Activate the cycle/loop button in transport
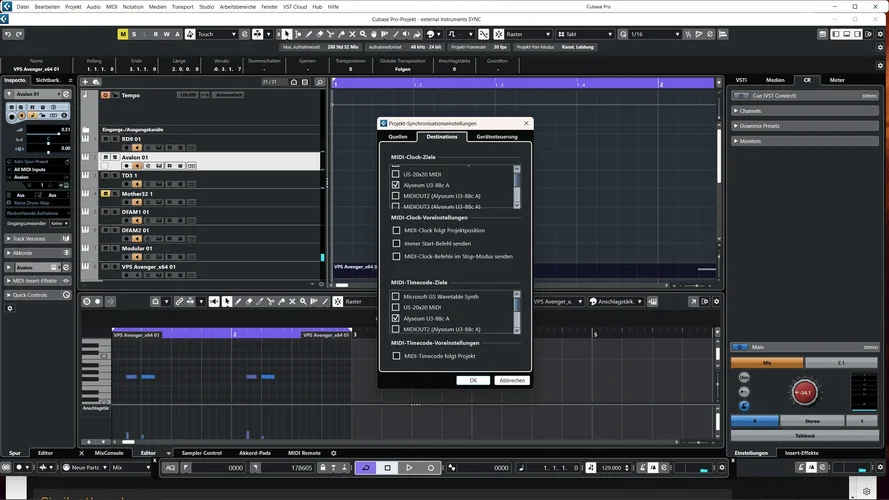This screenshot has width=889, height=500. point(366,467)
